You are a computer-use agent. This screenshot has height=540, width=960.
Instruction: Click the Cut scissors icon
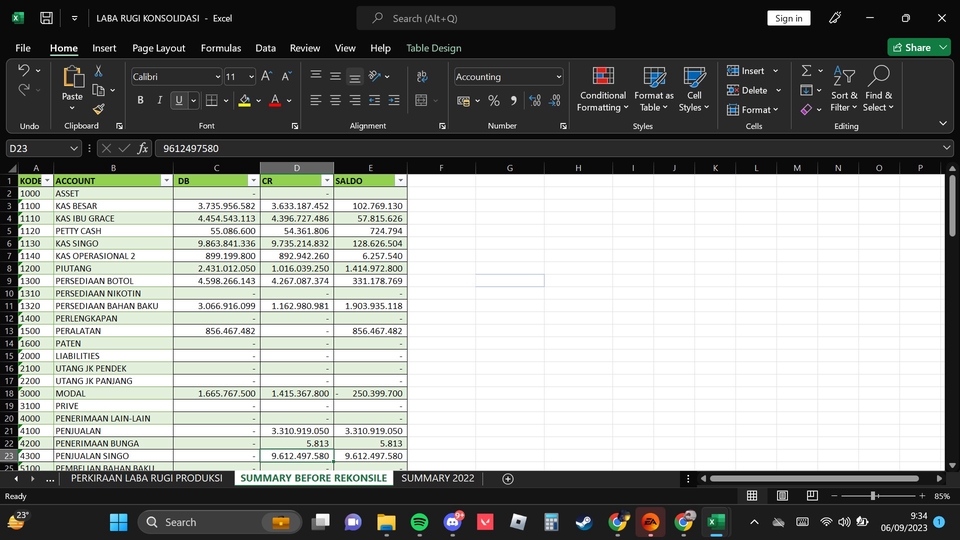98,71
